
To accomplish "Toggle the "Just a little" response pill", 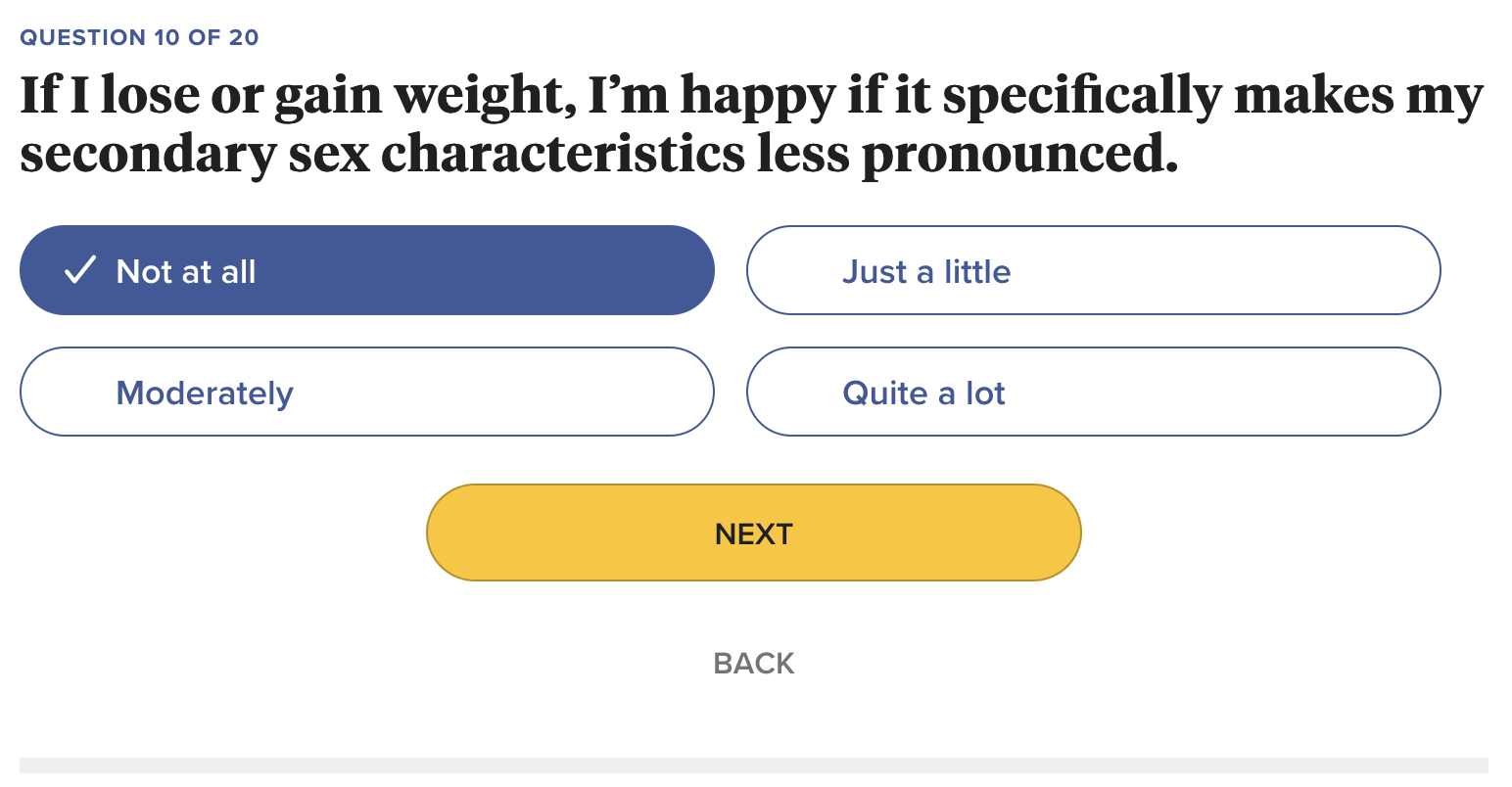I will pos(1093,270).
